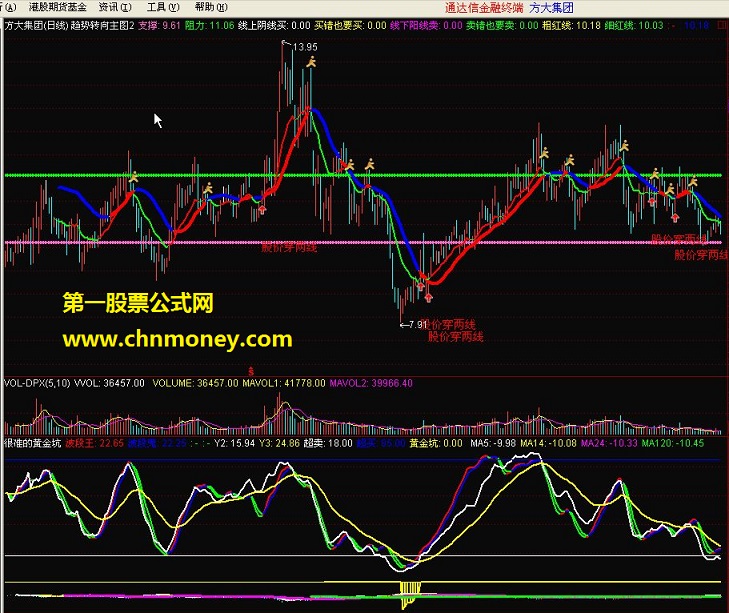Click the MA120: -10.45 value
Screen dimensions: 729x613
[x=673, y=443]
